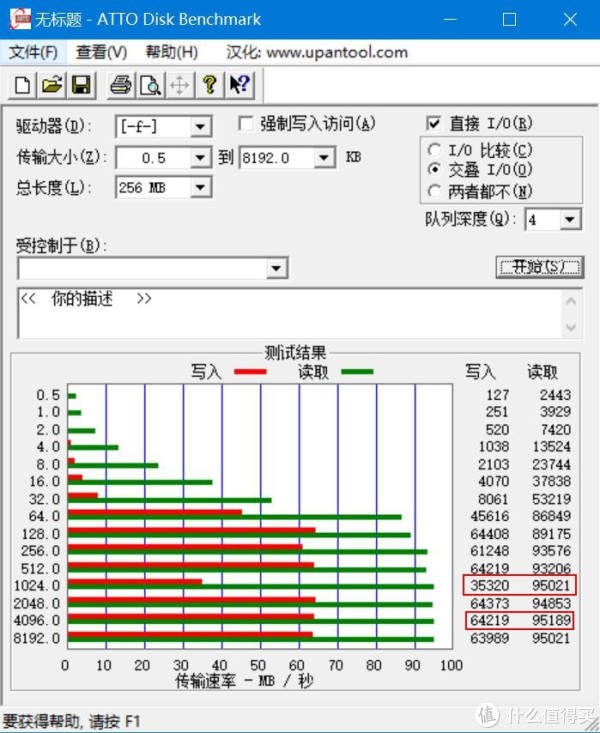The image size is (600, 733).
Task: Click the context help arrow-question icon
Action: pos(240,85)
